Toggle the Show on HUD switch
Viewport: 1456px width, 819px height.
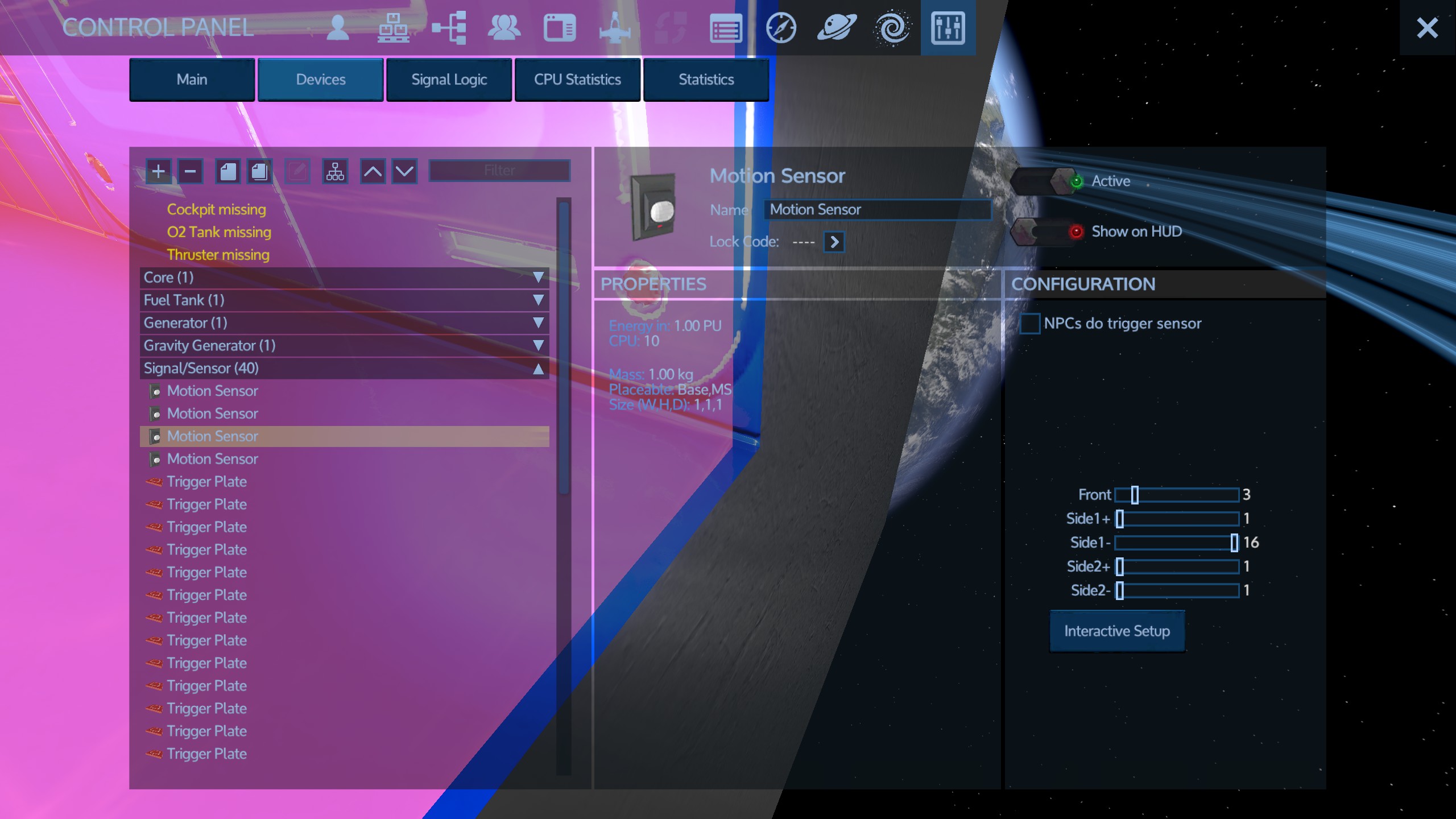tap(1047, 231)
